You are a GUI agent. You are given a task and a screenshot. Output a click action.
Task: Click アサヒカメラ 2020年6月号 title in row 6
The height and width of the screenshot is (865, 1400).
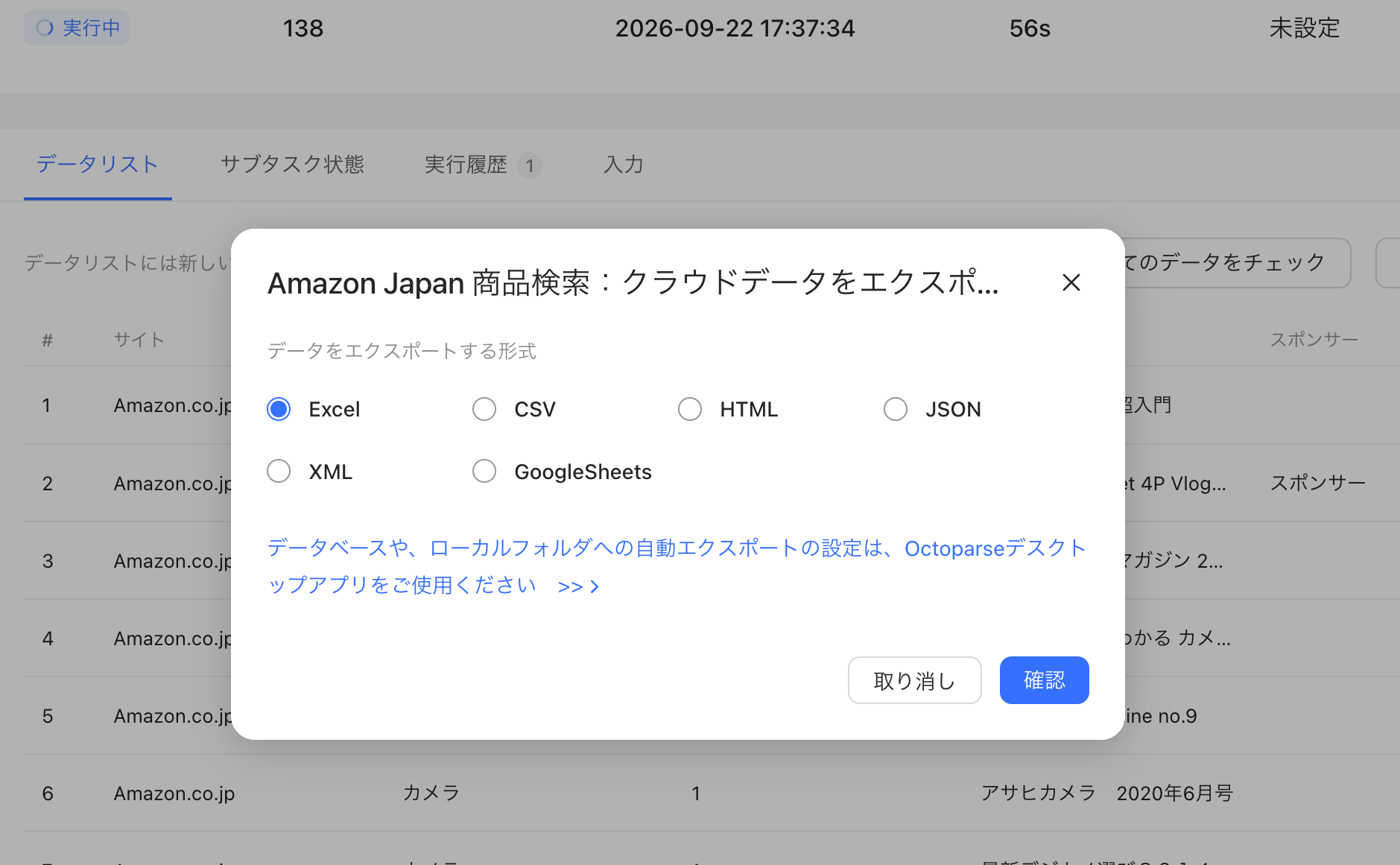point(1106,793)
